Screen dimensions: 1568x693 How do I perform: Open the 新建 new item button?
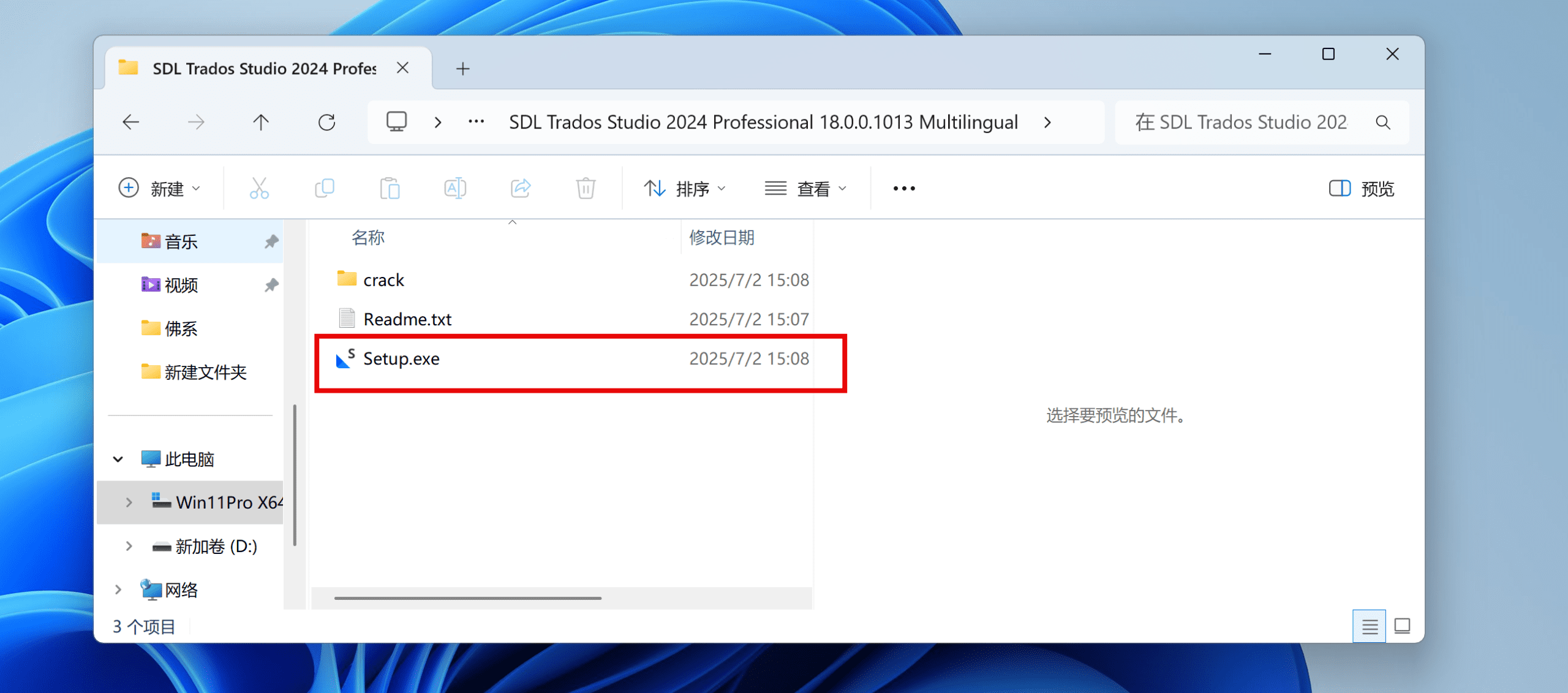[159, 189]
